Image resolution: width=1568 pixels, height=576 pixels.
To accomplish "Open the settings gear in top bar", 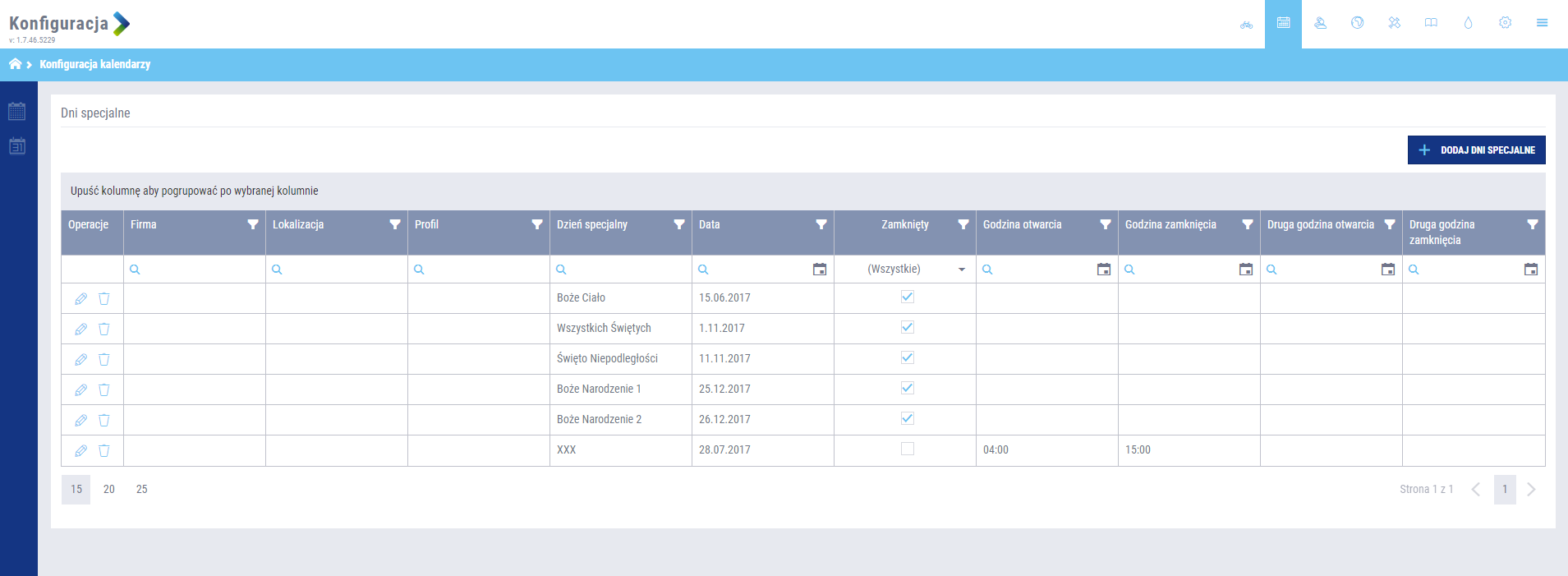I will (1505, 23).
